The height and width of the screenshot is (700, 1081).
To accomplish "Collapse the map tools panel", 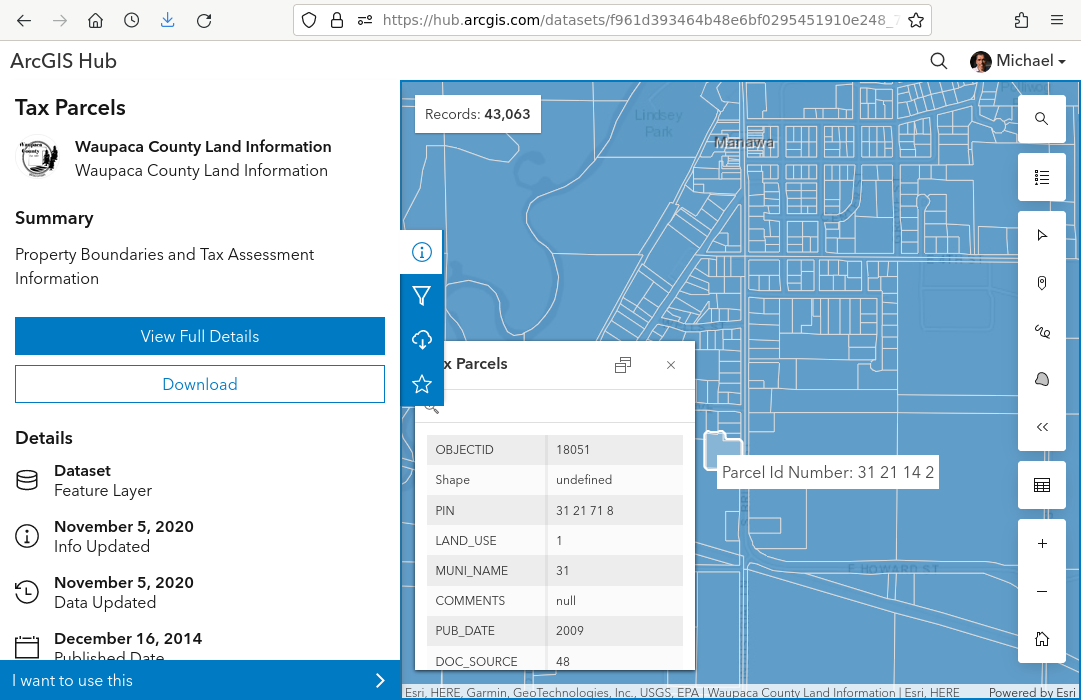I will click(1041, 427).
